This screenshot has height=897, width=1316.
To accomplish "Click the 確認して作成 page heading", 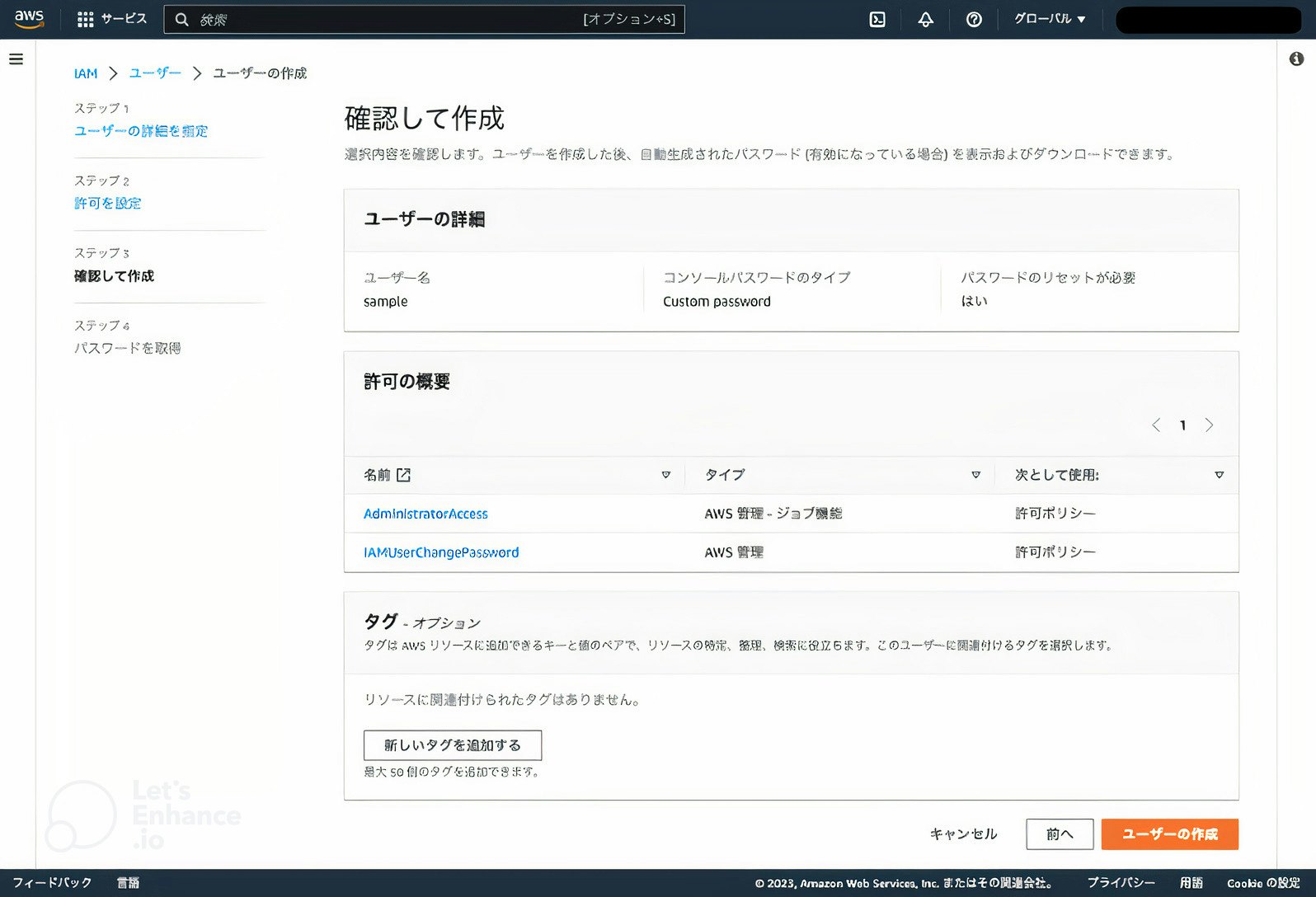I will [x=424, y=119].
